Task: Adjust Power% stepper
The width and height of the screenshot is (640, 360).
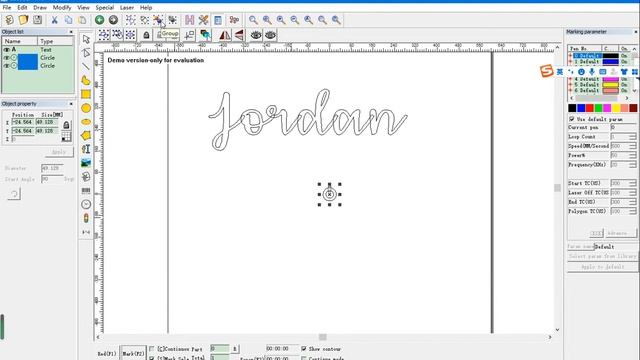Action: (632, 155)
